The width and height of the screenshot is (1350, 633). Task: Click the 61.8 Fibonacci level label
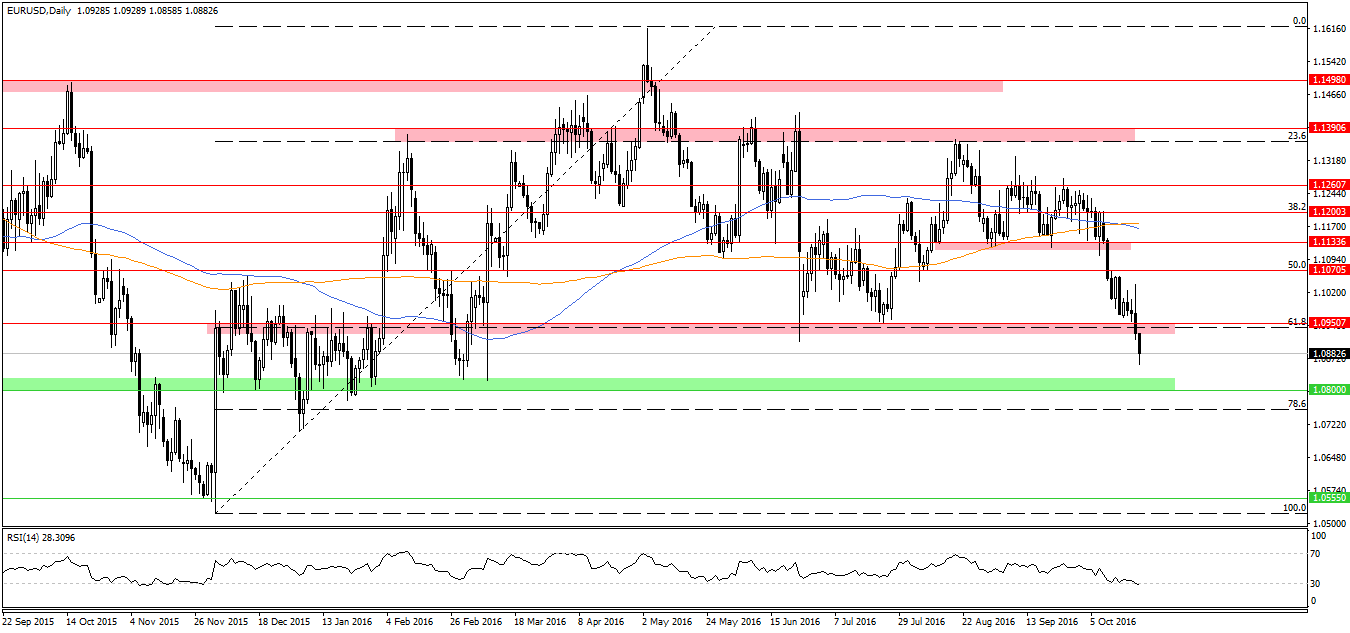coord(1297,322)
